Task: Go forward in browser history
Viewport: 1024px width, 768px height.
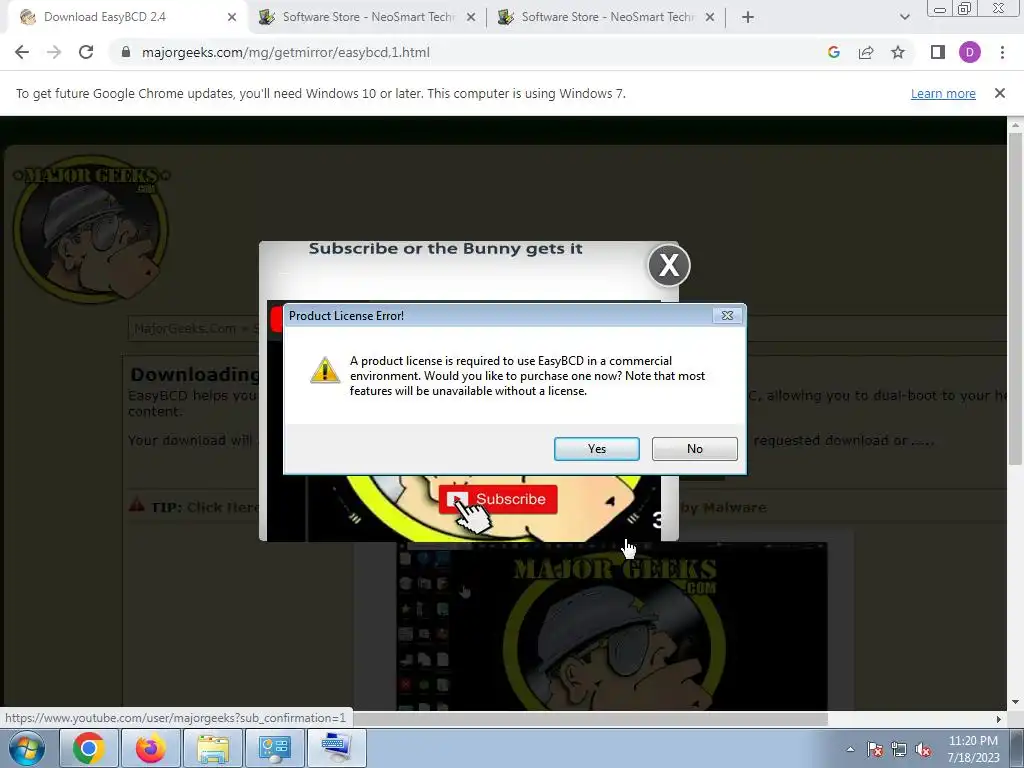Action: click(54, 52)
